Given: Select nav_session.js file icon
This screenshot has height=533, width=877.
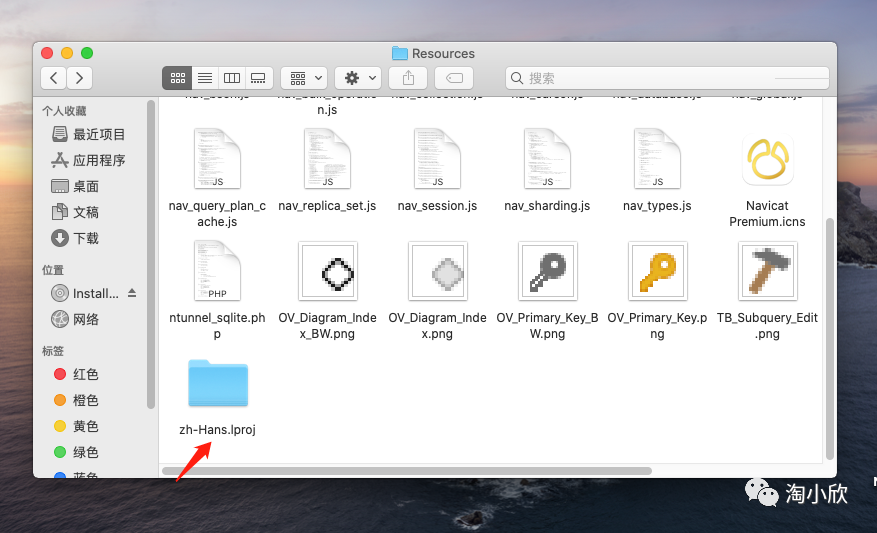Looking at the screenshot, I should click(x=437, y=159).
